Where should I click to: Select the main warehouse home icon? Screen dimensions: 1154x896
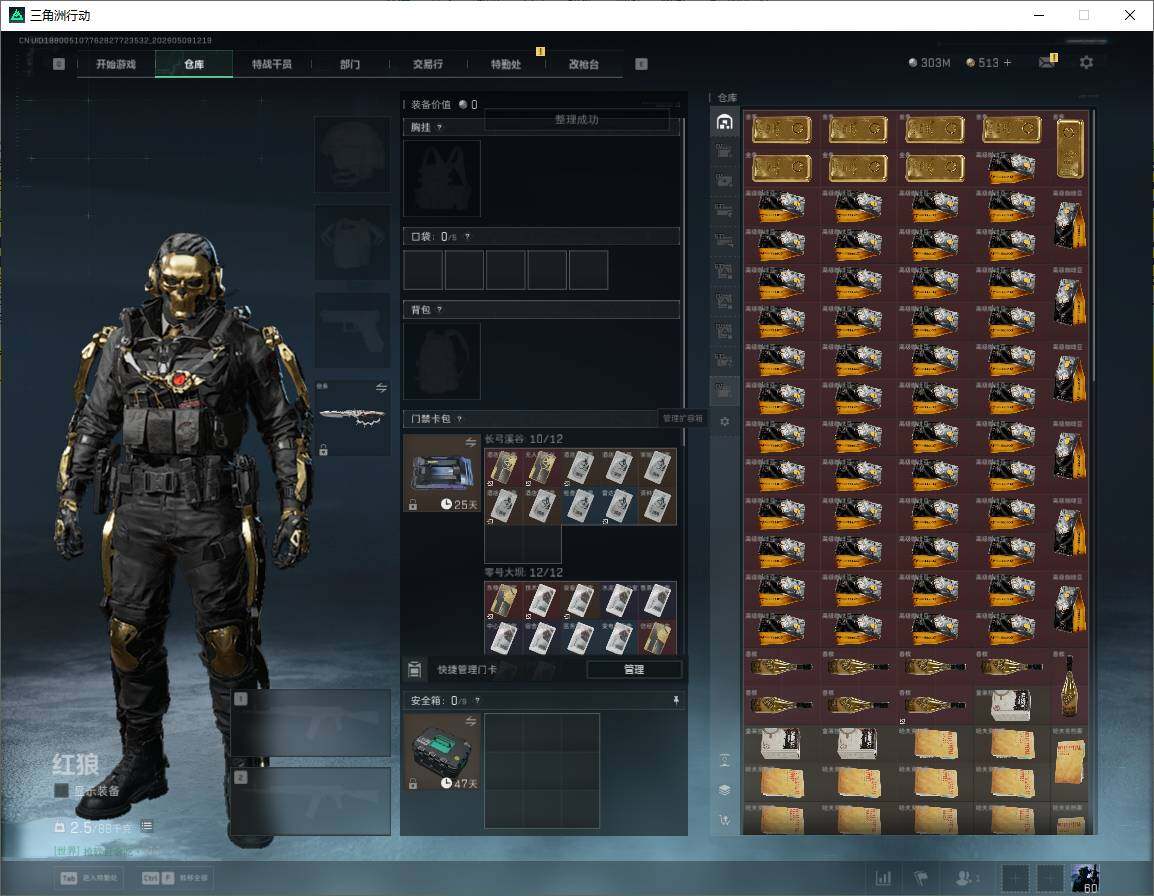724,122
